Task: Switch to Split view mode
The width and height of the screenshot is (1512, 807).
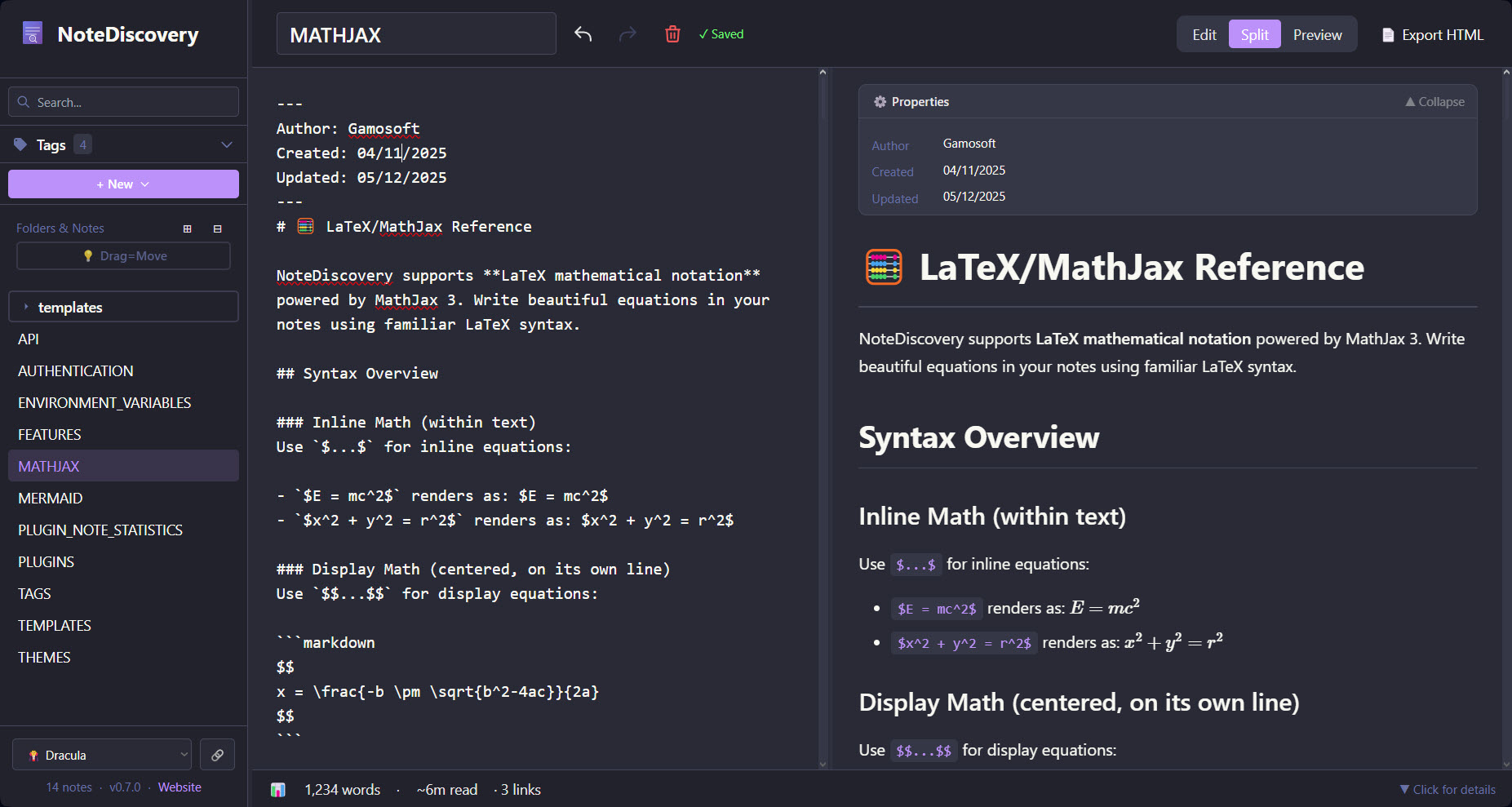Action: click(1254, 35)
